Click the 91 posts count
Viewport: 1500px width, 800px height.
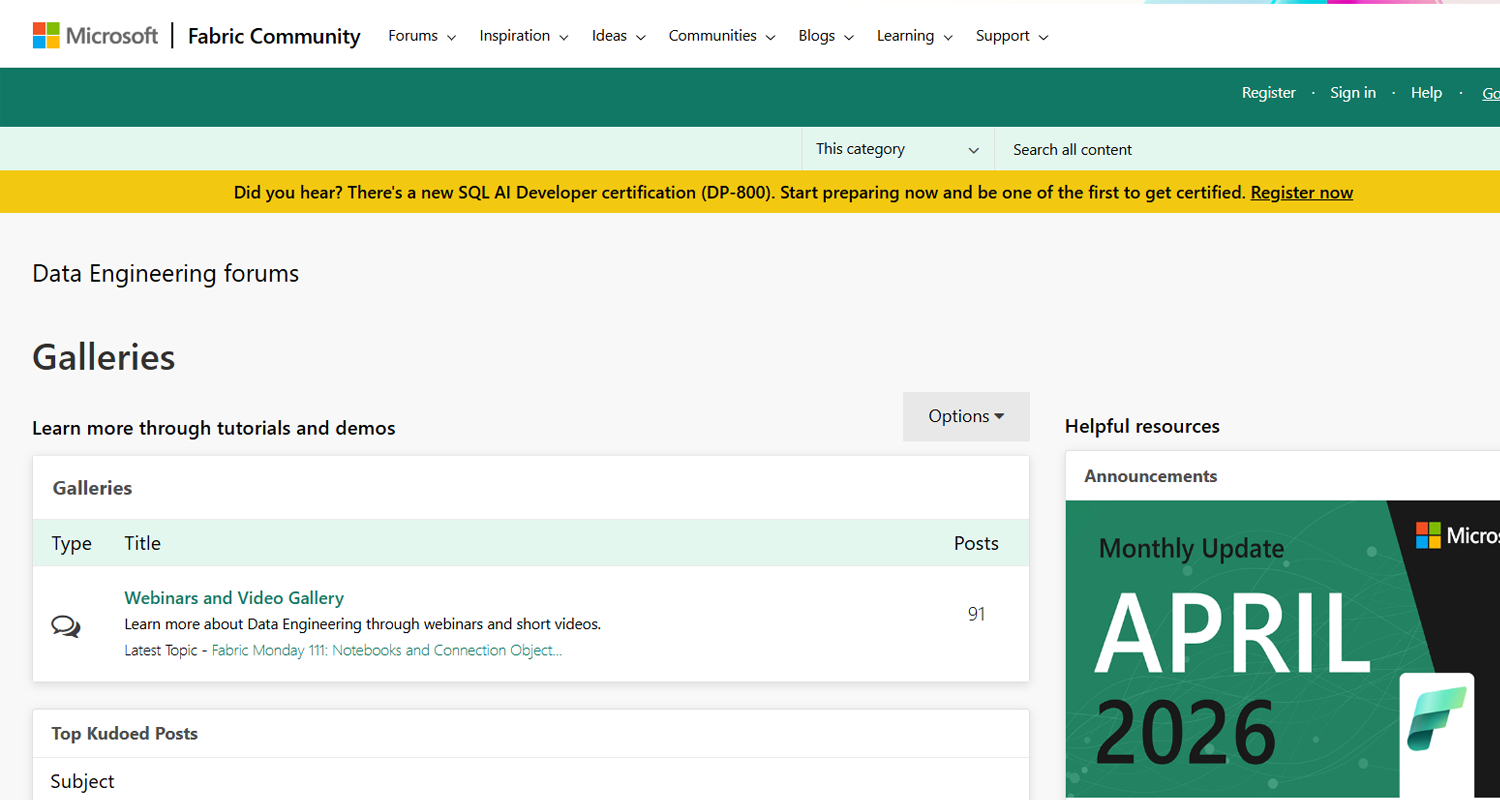pos(977,614)
